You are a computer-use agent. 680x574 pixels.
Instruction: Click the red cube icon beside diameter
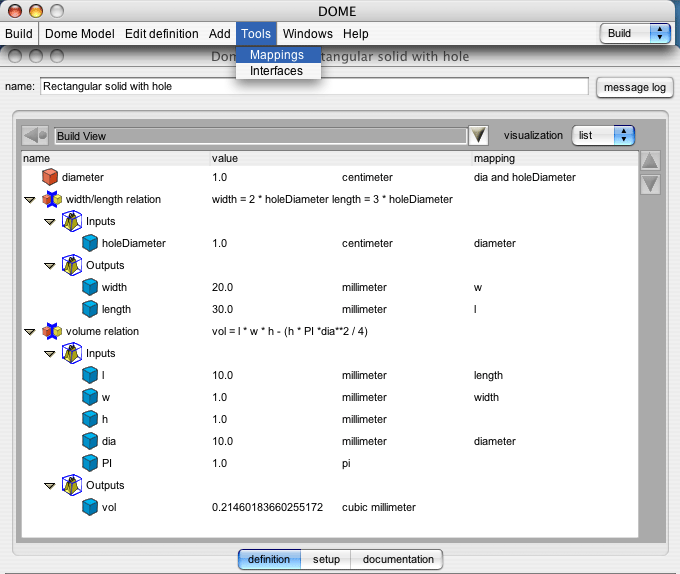[50, 177]
